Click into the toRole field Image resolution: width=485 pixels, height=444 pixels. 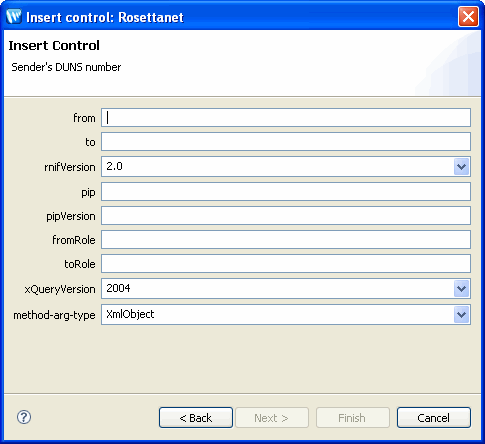pyautogui.click(x=286, y=264)
